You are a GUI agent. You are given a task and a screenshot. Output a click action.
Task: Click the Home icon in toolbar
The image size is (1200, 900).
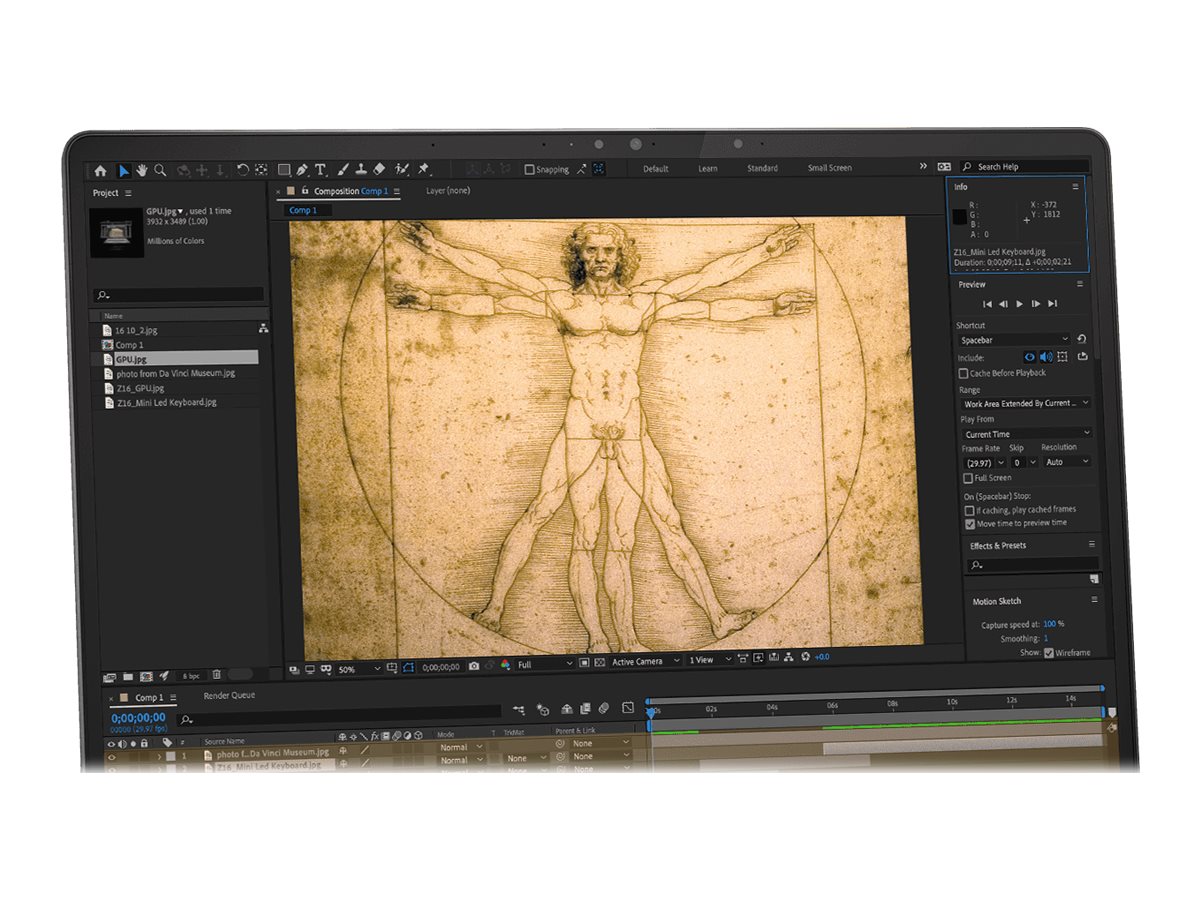coord(100,171)
